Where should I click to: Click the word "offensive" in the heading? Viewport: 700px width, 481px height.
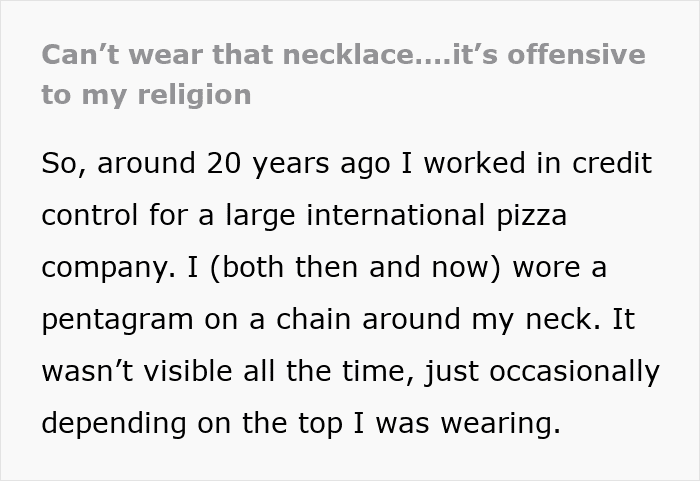click(576, 55)
